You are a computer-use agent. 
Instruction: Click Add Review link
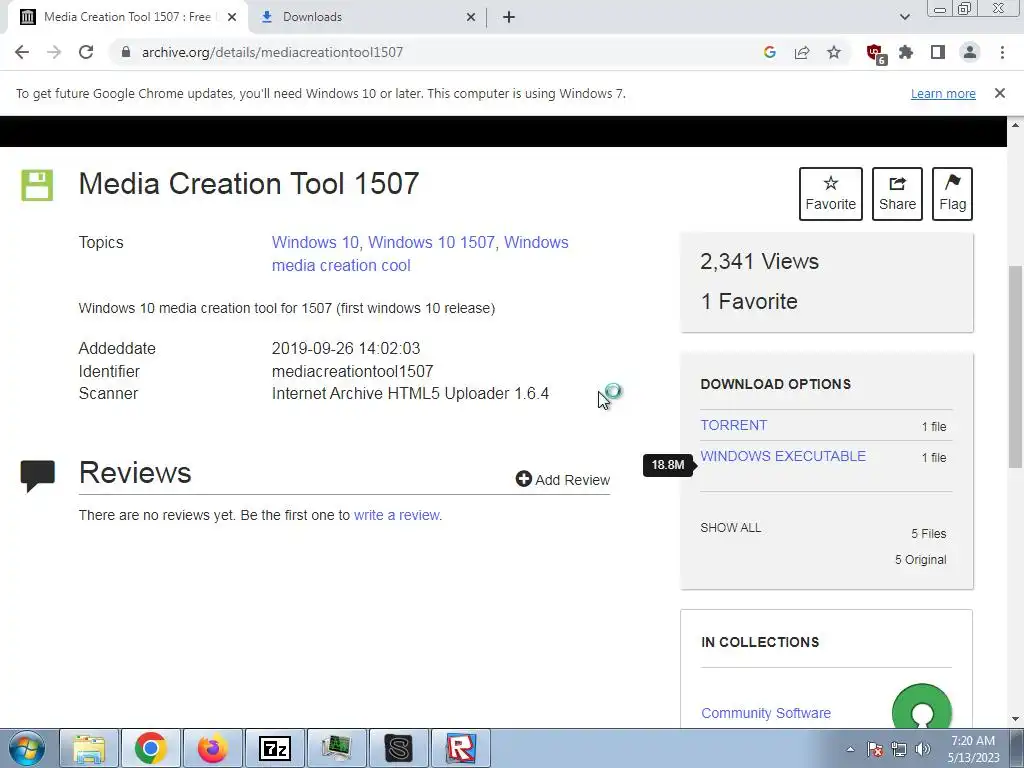[562, 479]
